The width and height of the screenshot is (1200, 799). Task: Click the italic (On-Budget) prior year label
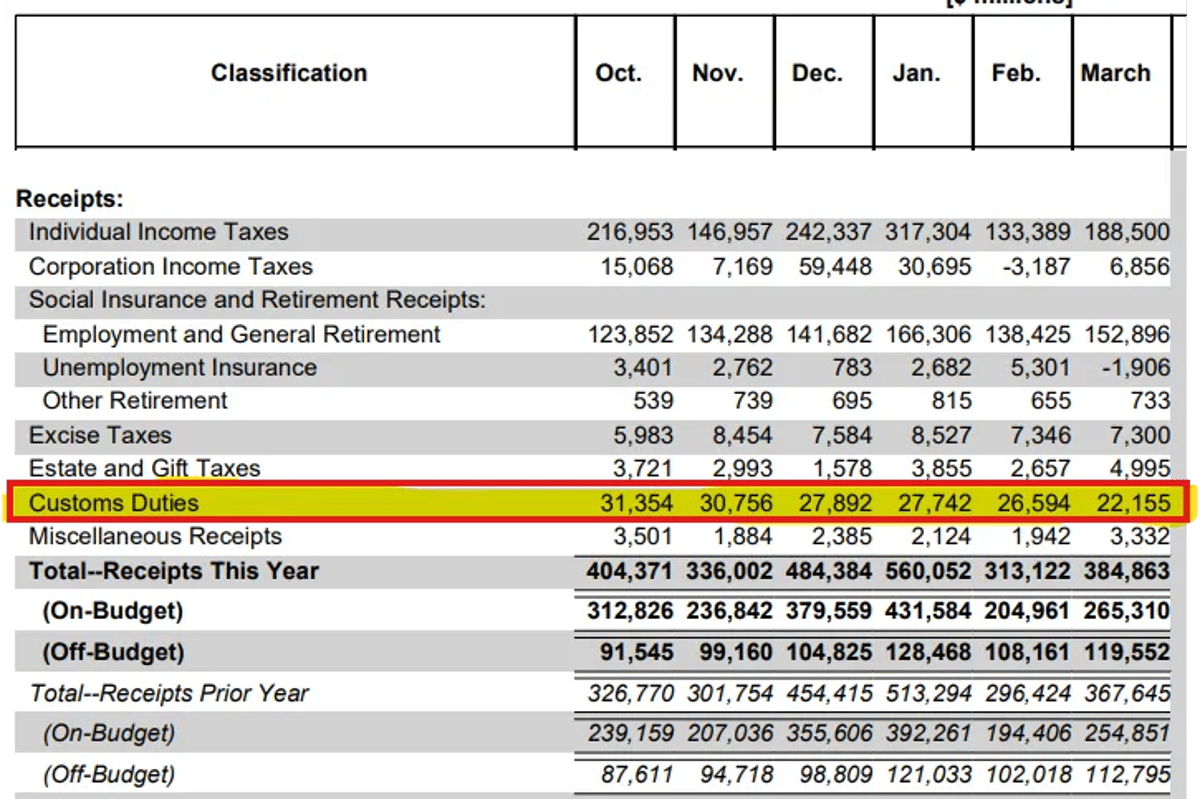click(108, 733)
